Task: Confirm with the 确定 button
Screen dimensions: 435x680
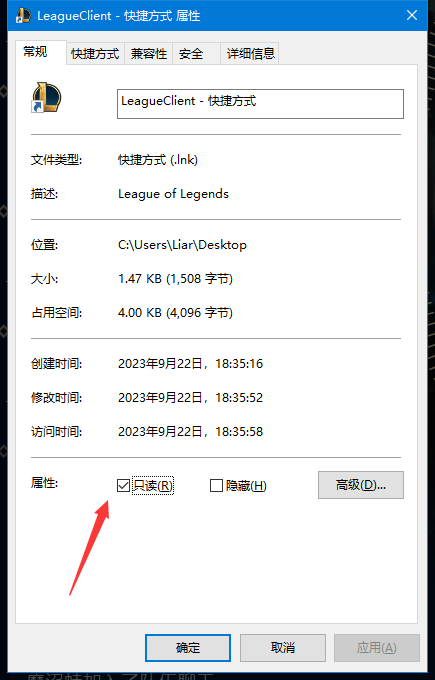Action: [188, 648]
